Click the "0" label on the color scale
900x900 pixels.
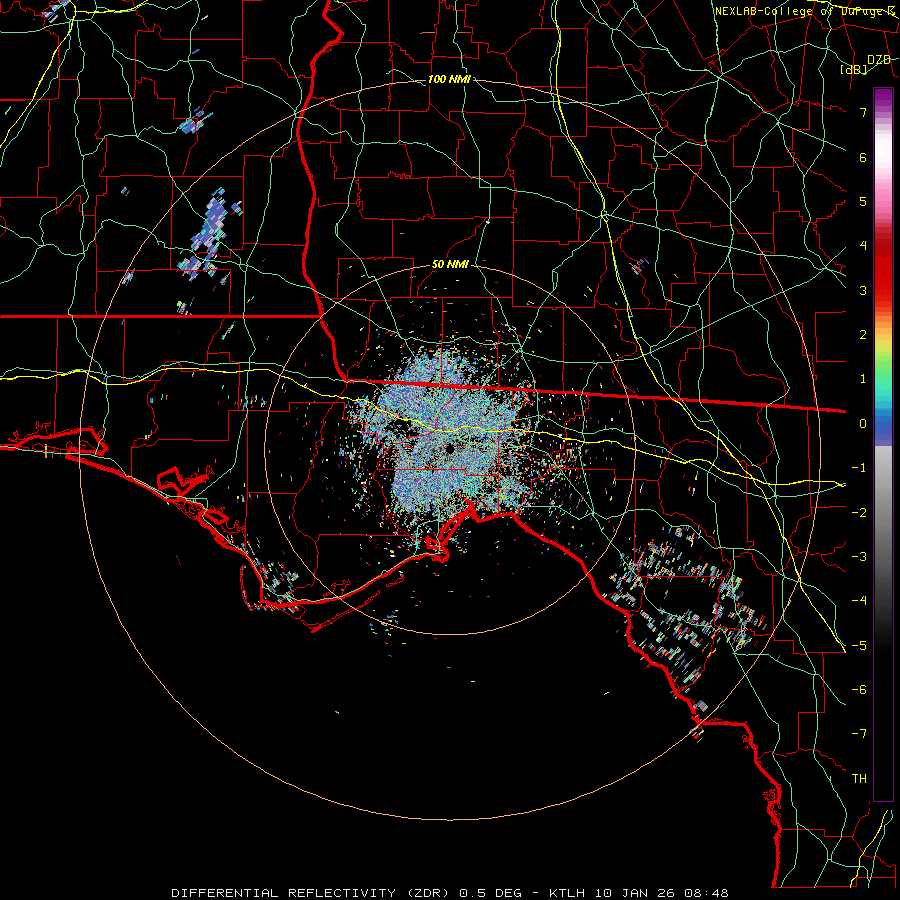point(863,424)
